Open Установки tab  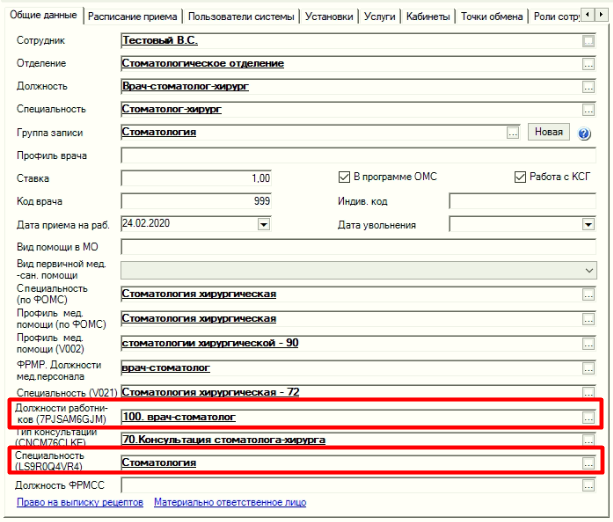[x=329, y=16]
